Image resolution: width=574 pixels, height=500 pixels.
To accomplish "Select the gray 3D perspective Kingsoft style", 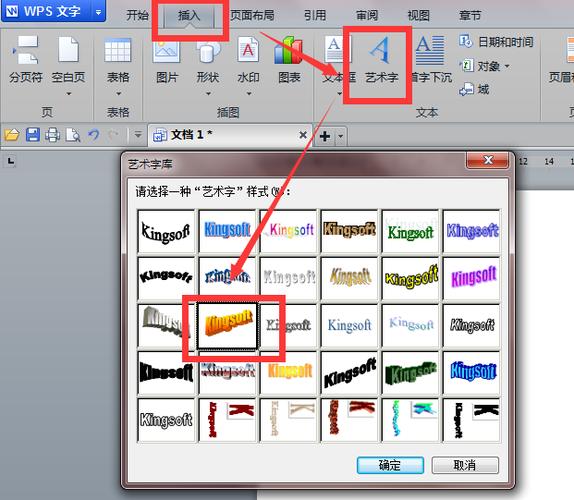I will coord(166,325).
